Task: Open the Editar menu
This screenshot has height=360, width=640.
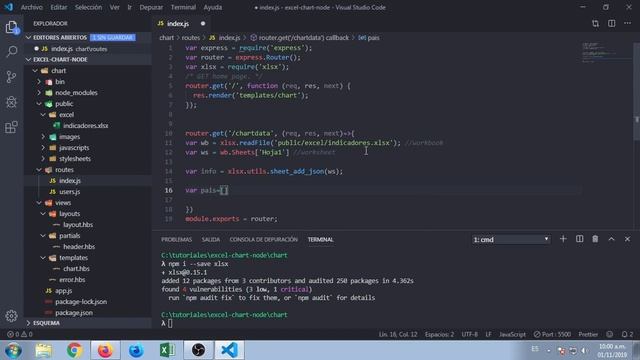Action: tap(59, 7)
